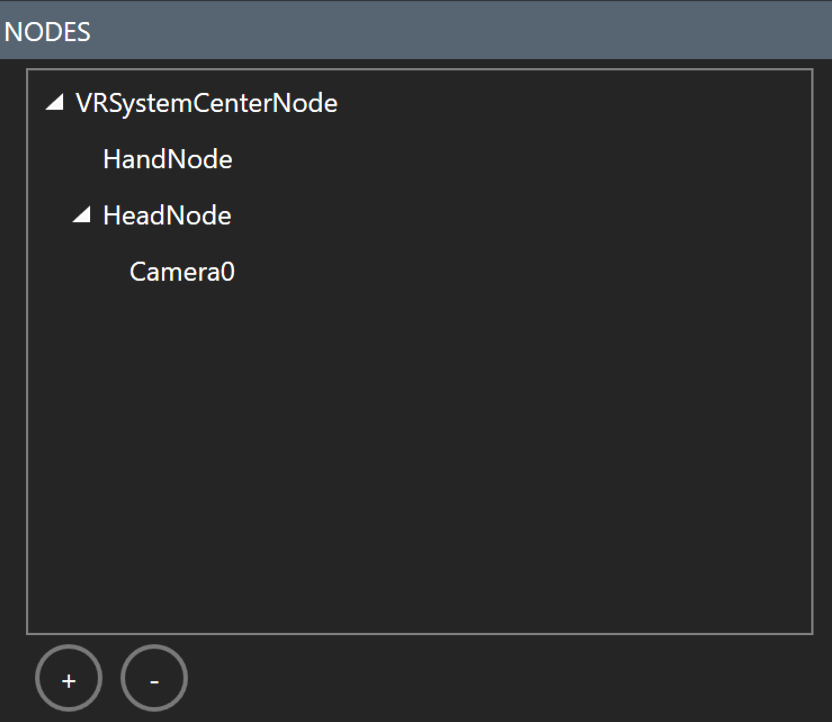The image size is (832, 722).
Task: Hide Camera0 by collapsing HeadNode arrow
Action: coord(82,214)
